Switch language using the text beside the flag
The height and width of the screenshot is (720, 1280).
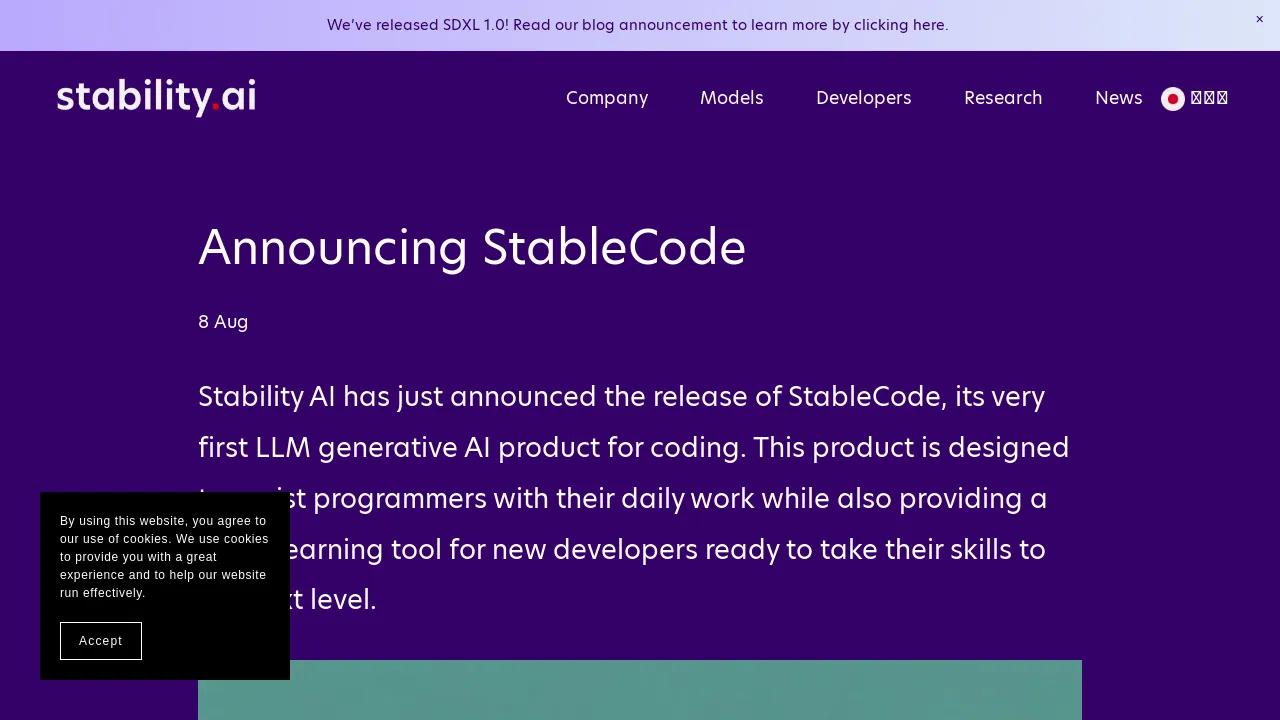(1209, 98)
